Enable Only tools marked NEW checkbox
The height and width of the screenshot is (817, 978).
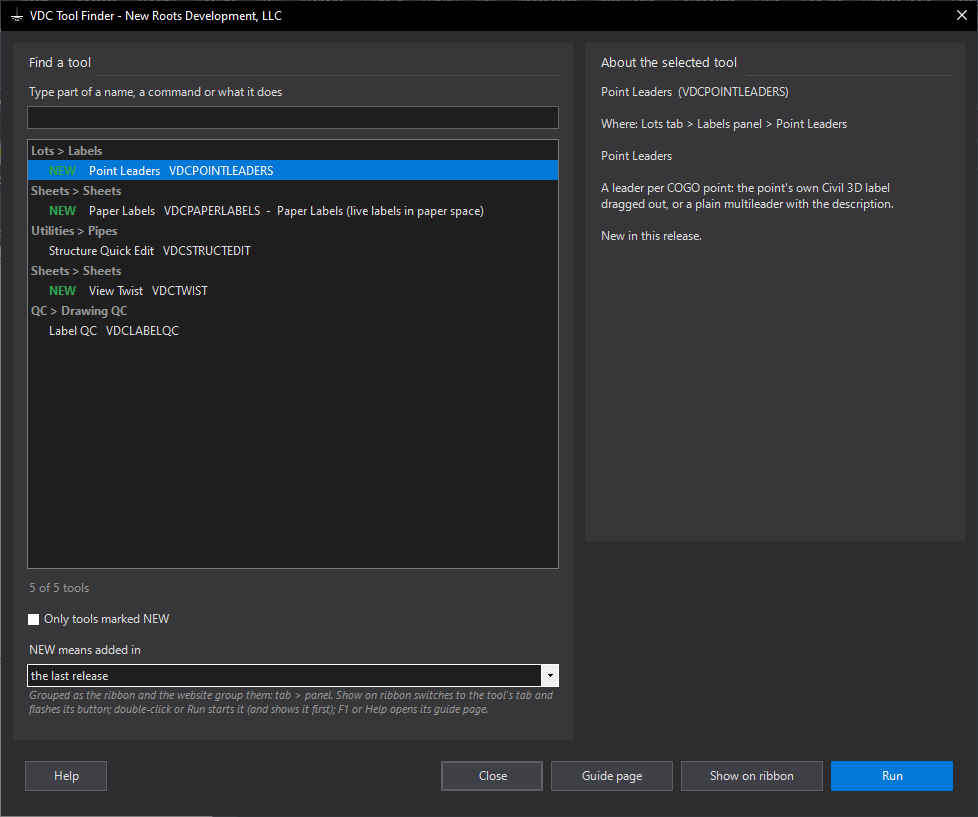click(34, 619)
